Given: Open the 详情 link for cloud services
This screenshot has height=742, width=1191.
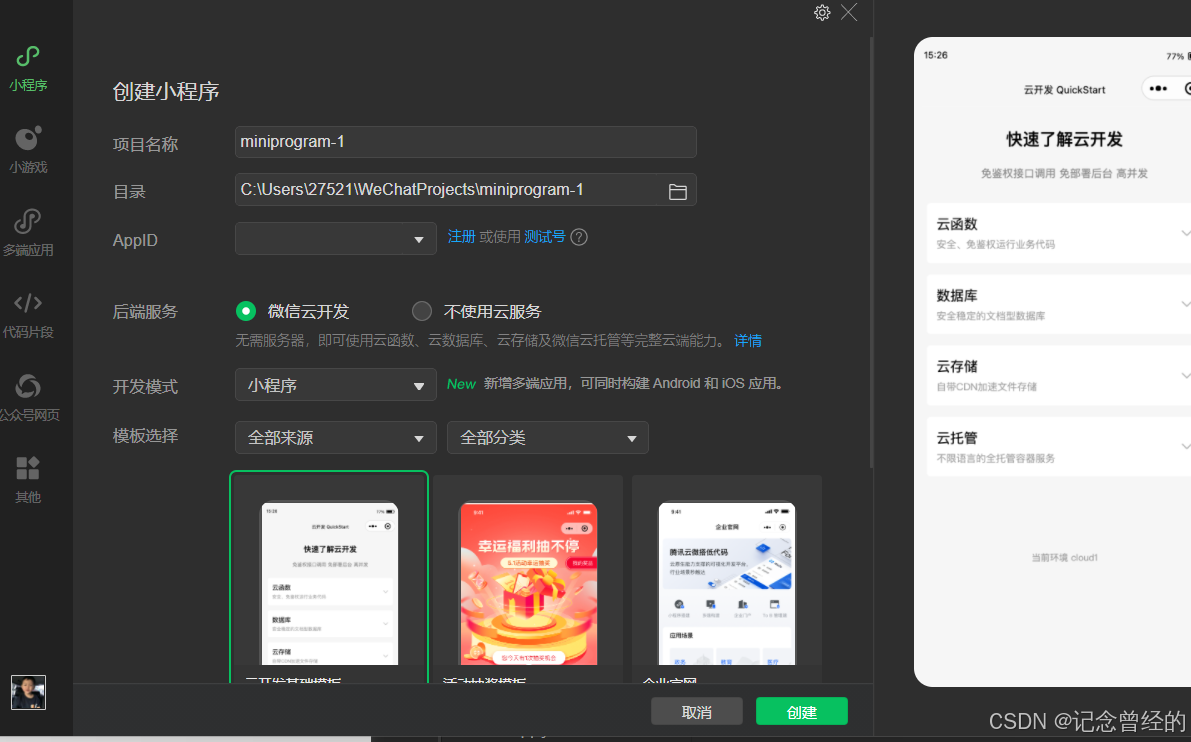Looking at the screenshot, I should [x=748, y=341].
